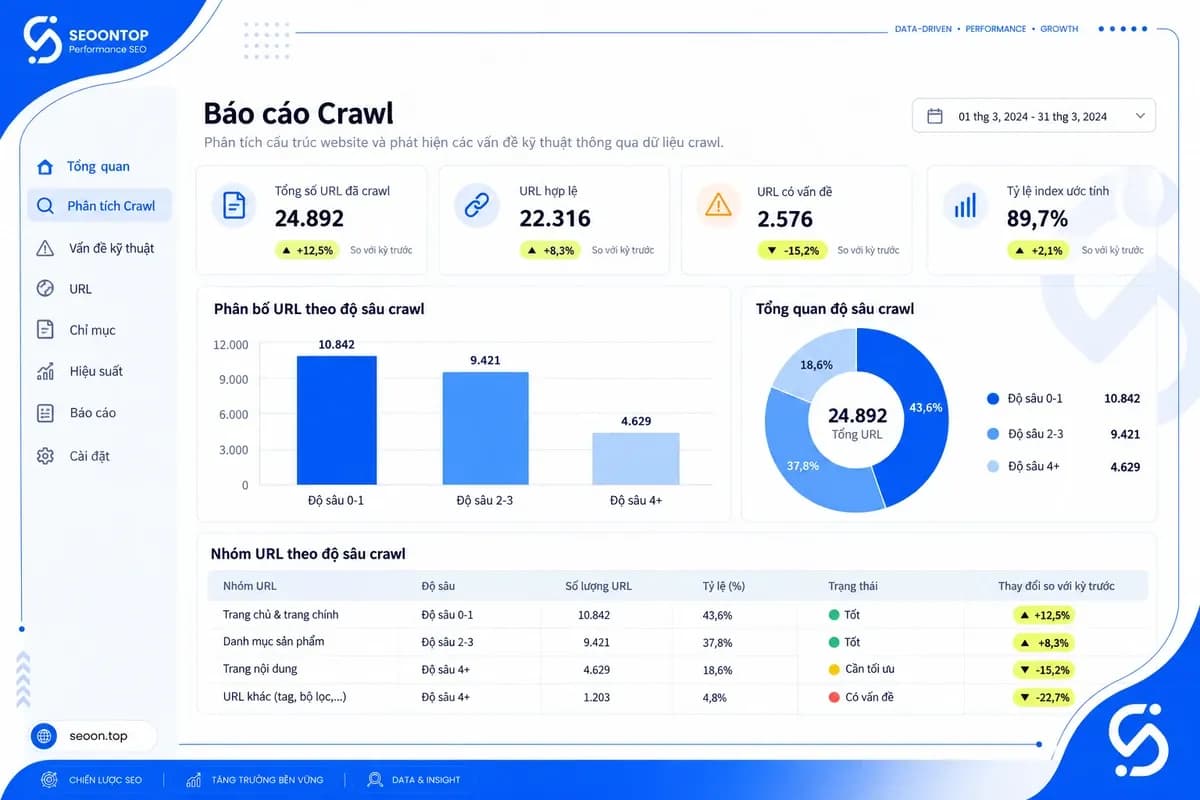Screen dimensions: 1200x800
Task: Click the Thay đổi so với kỳ trước header
Action: click(x=1056, y=586)
